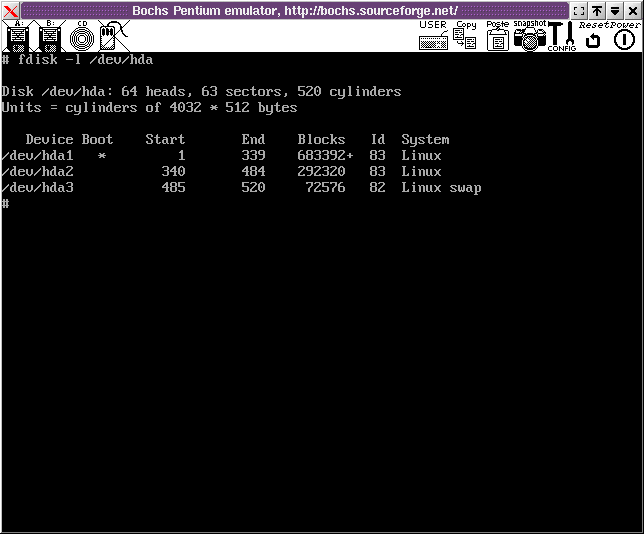Click the Paste clipboard icon
This screenshot has width=644, height=534.
tap(497, 37)
